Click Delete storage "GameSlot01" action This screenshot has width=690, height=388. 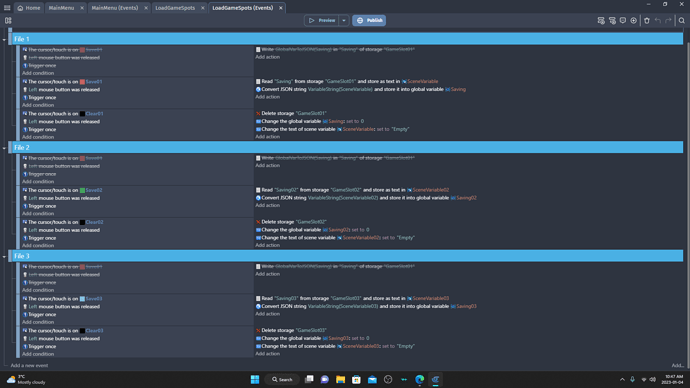tap(291, 113)
